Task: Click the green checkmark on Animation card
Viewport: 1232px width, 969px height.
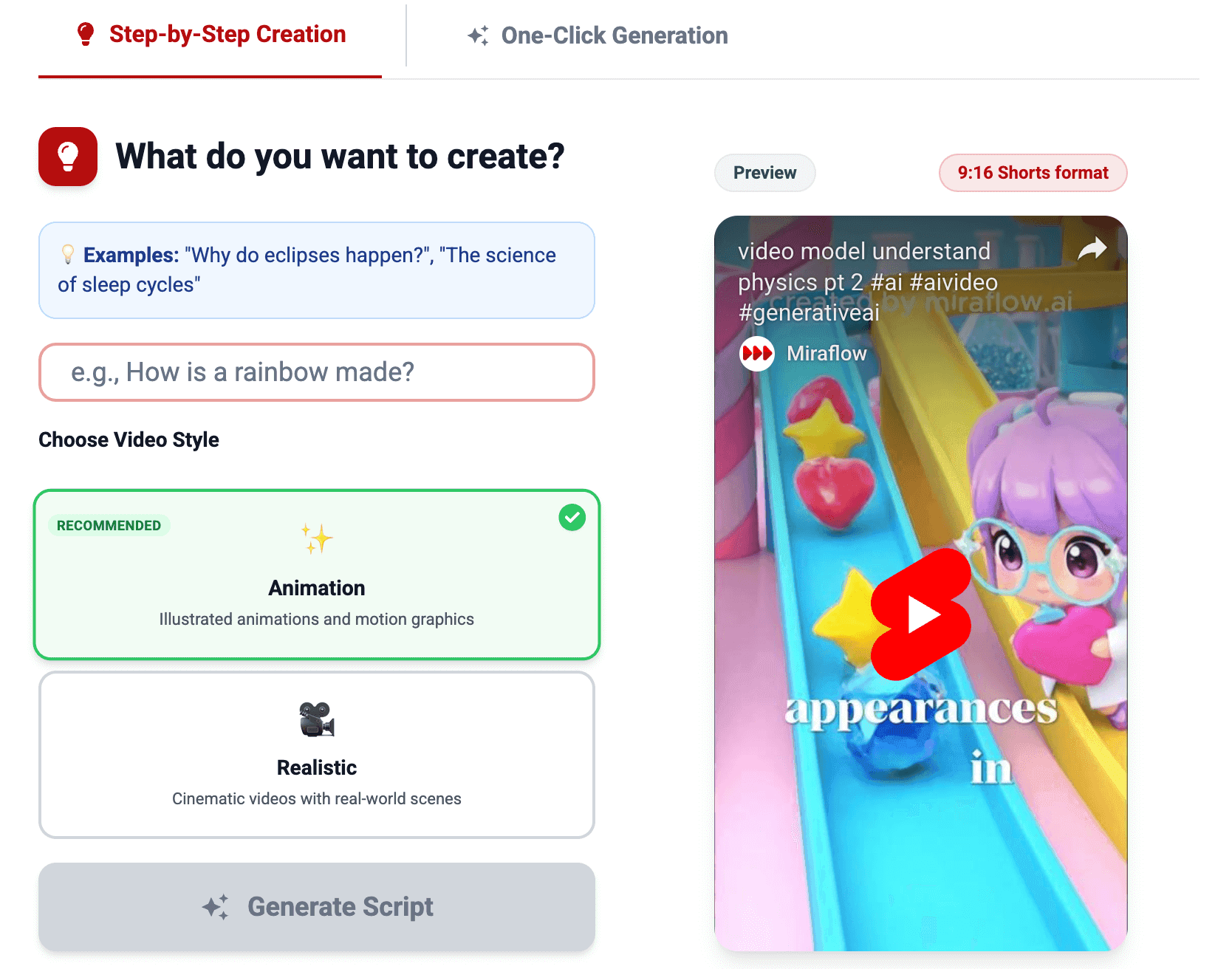Action: [x=572, y=518]
